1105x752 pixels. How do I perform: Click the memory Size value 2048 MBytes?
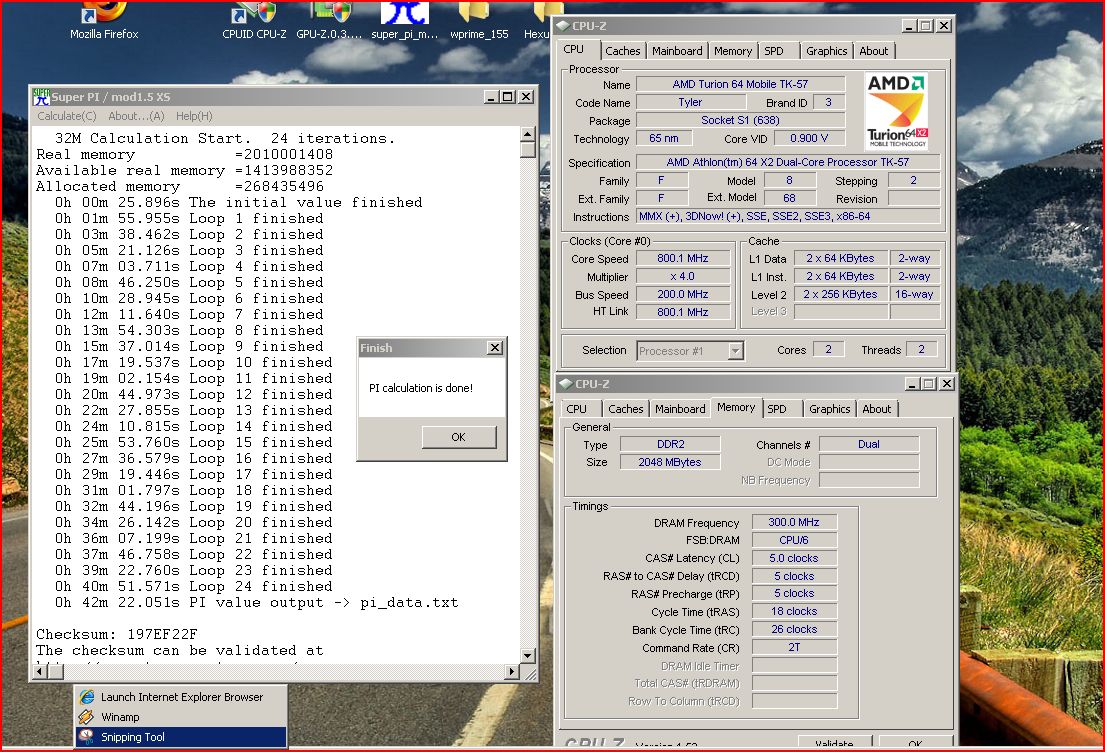[670, 462]
